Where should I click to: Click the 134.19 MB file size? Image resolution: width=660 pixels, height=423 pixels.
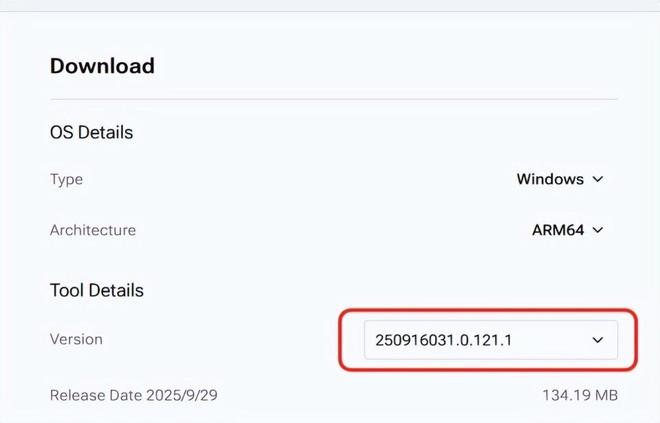(580, 395)
